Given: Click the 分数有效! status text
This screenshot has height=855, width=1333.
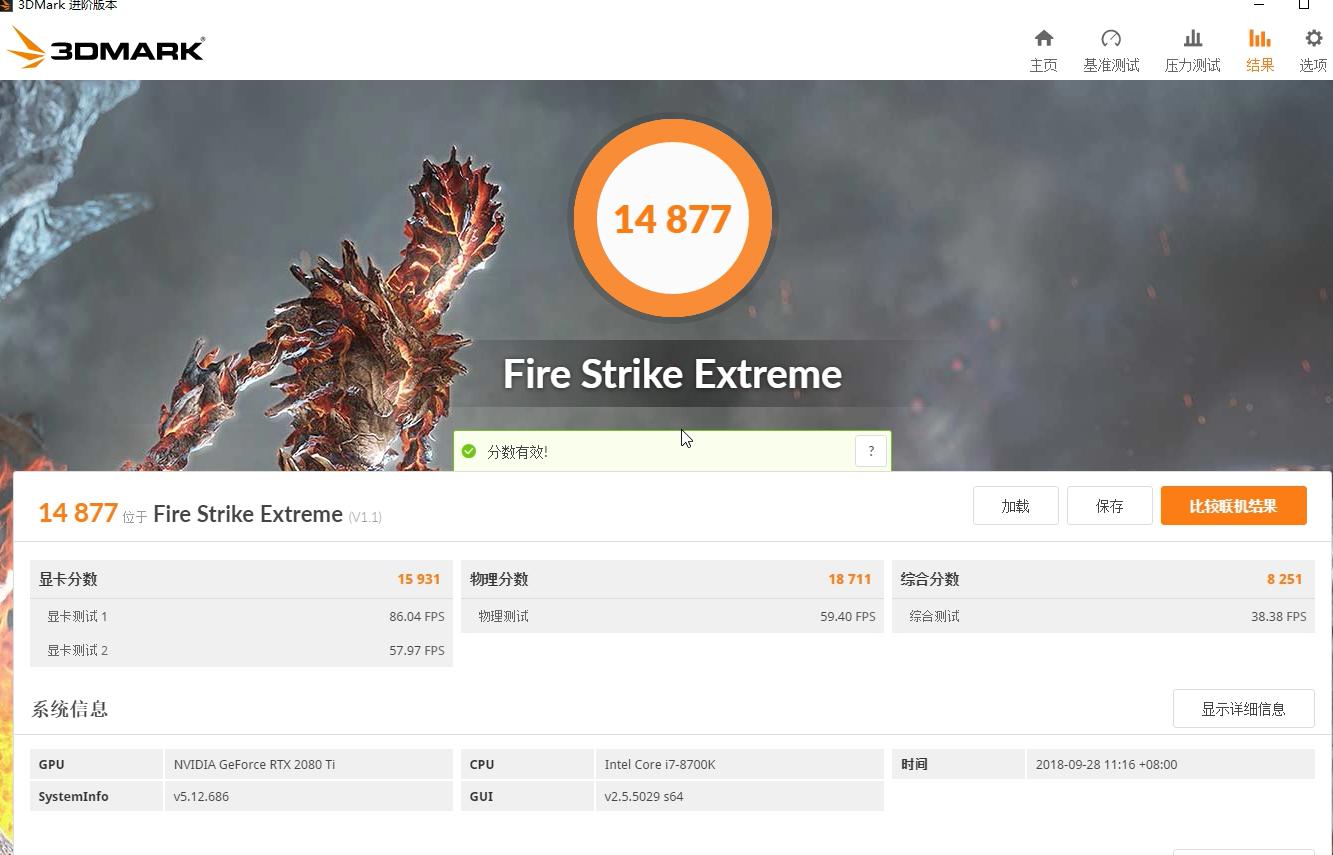Looking at the screenshot, I should [517, 452].
